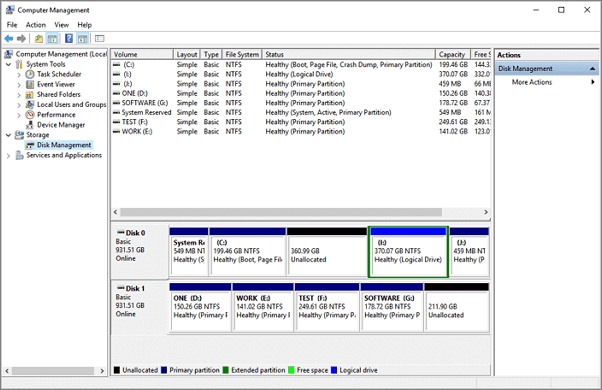The image size is (602, 390).
Task: Sort by the Status column header
Action: coord(349,54)
